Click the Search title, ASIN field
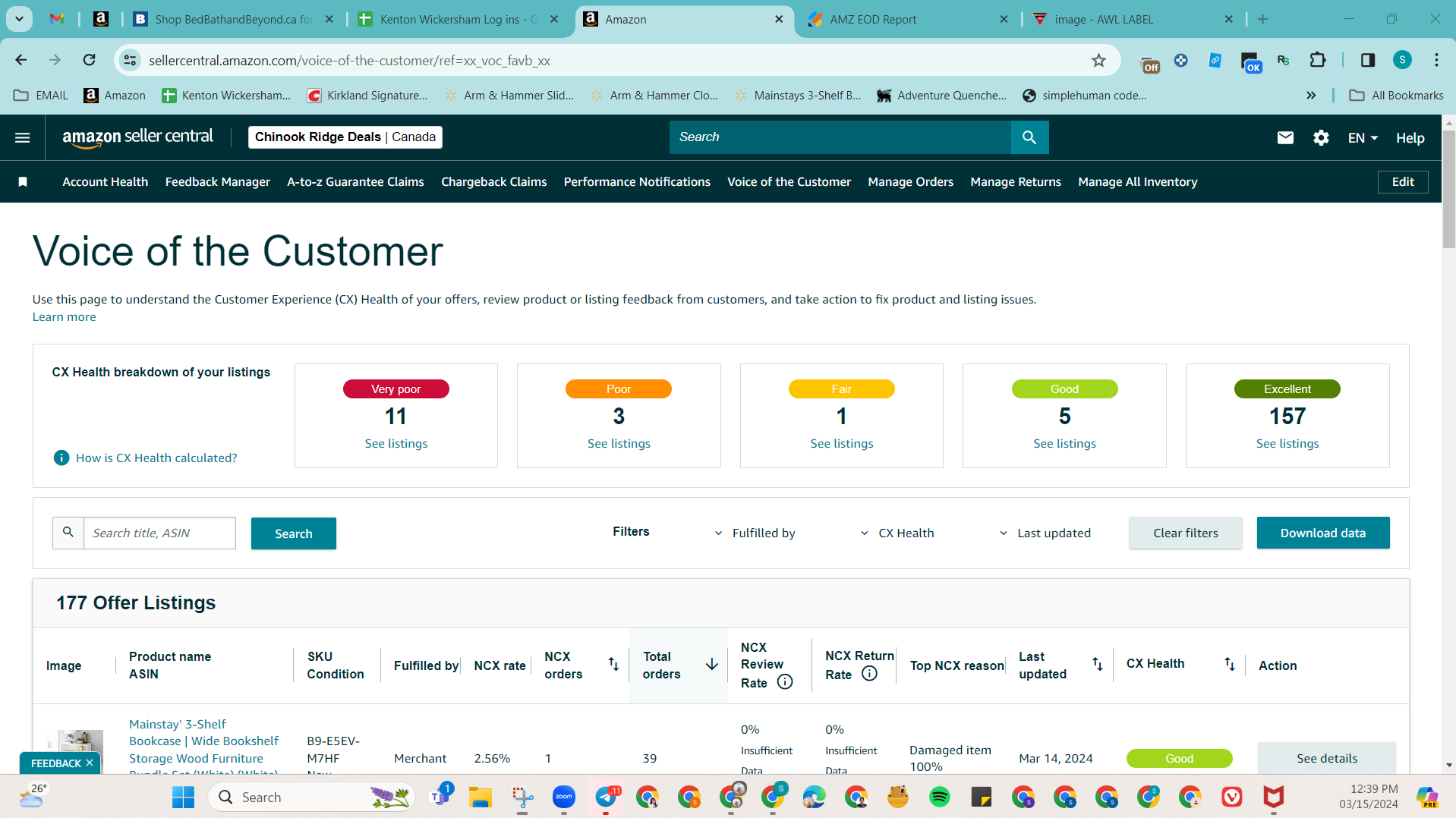This screenshot has height=818, width=1456. pos(159,533)
